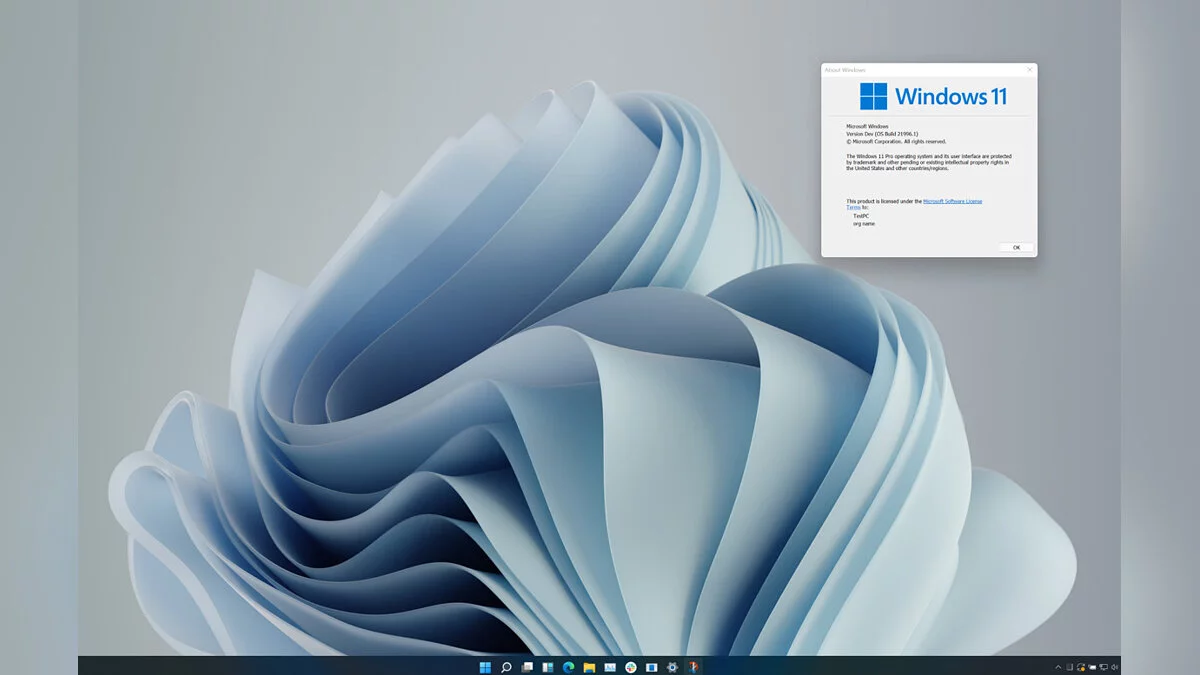The image size is (1200, 675).
Task: Open the Microsoft Software License Terms link
Action: click(x=951, y=201)
